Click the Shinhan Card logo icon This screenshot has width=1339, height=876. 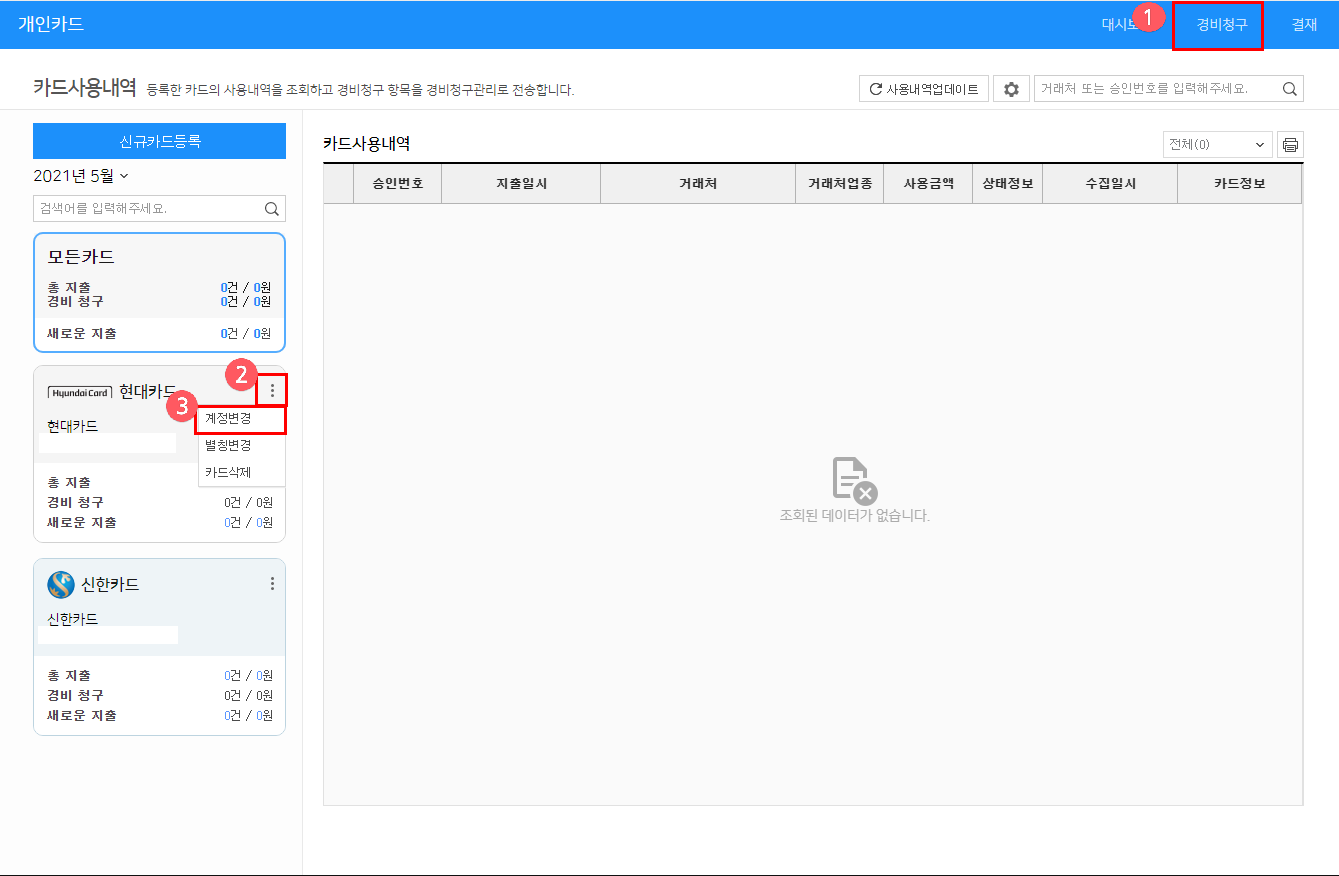pyautogui.click(x=61, y=584)
